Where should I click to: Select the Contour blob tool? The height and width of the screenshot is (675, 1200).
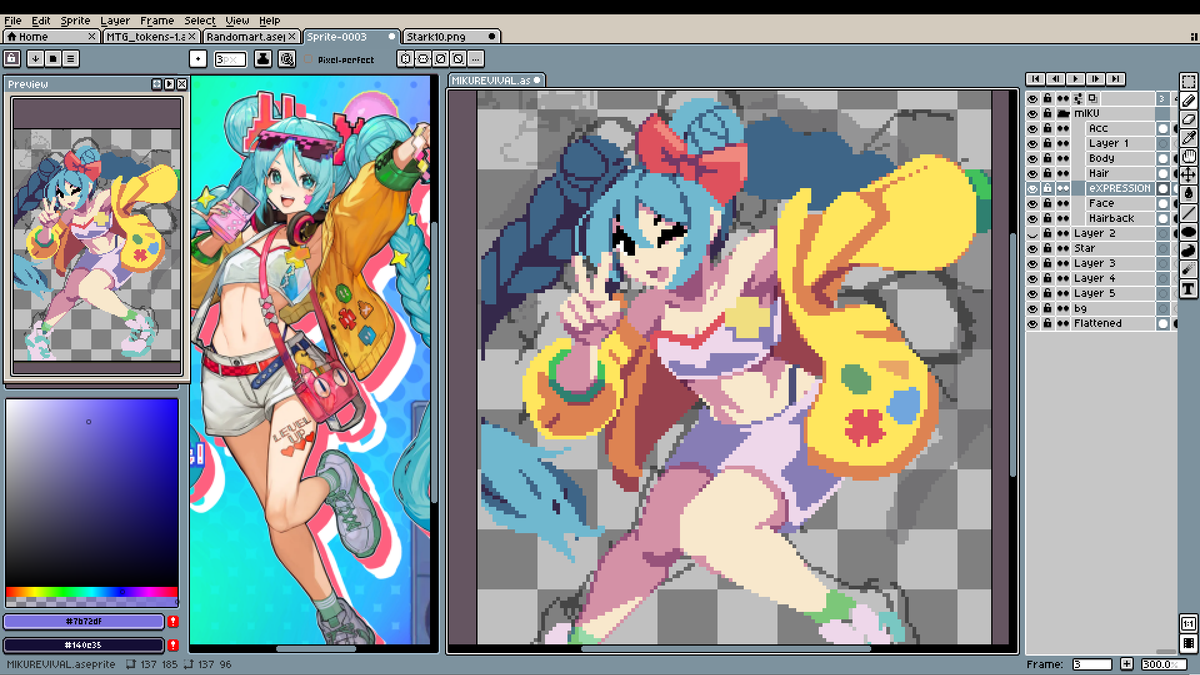[x=1188, y=251]
